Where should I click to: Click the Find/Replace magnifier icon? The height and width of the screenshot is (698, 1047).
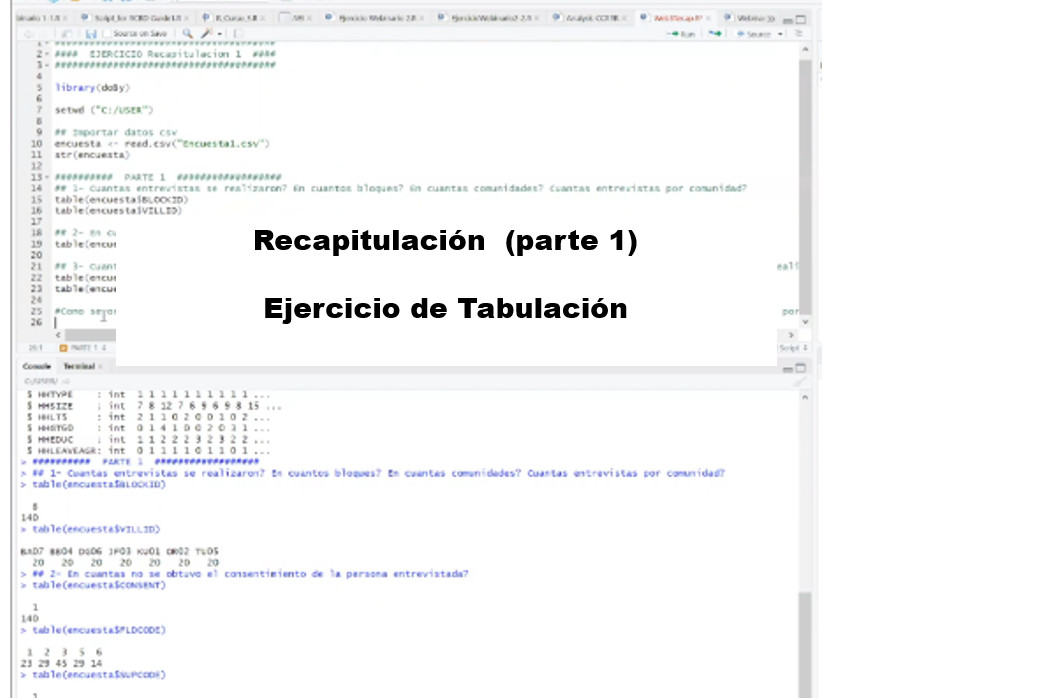(x=187, y=34)
